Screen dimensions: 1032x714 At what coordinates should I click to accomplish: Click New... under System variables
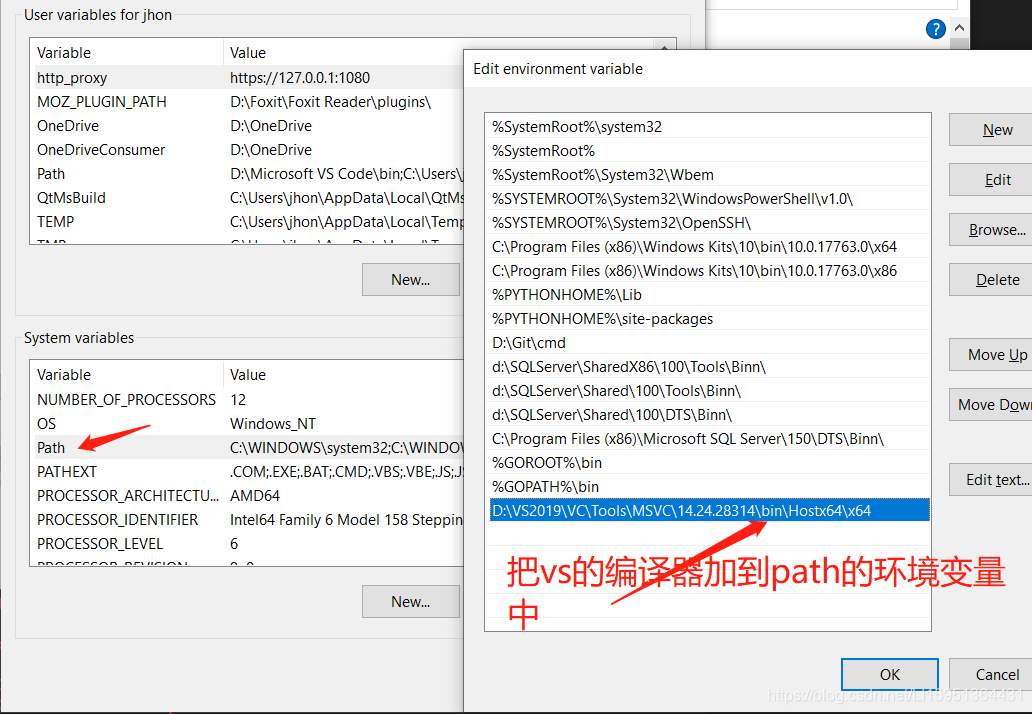411,601
